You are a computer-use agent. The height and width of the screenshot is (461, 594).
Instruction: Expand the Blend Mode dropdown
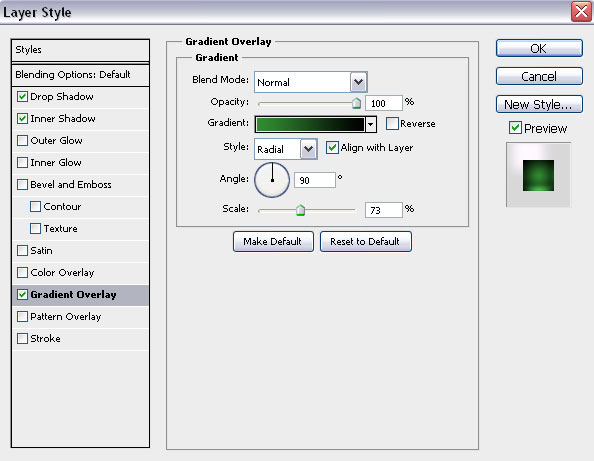358,82
